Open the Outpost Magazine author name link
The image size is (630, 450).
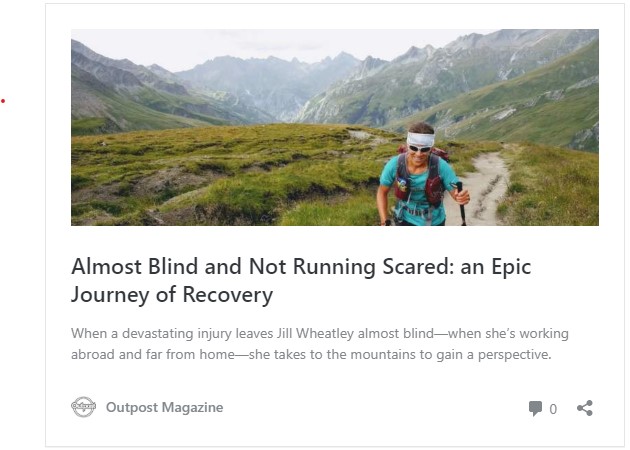(x=164, y=407)
